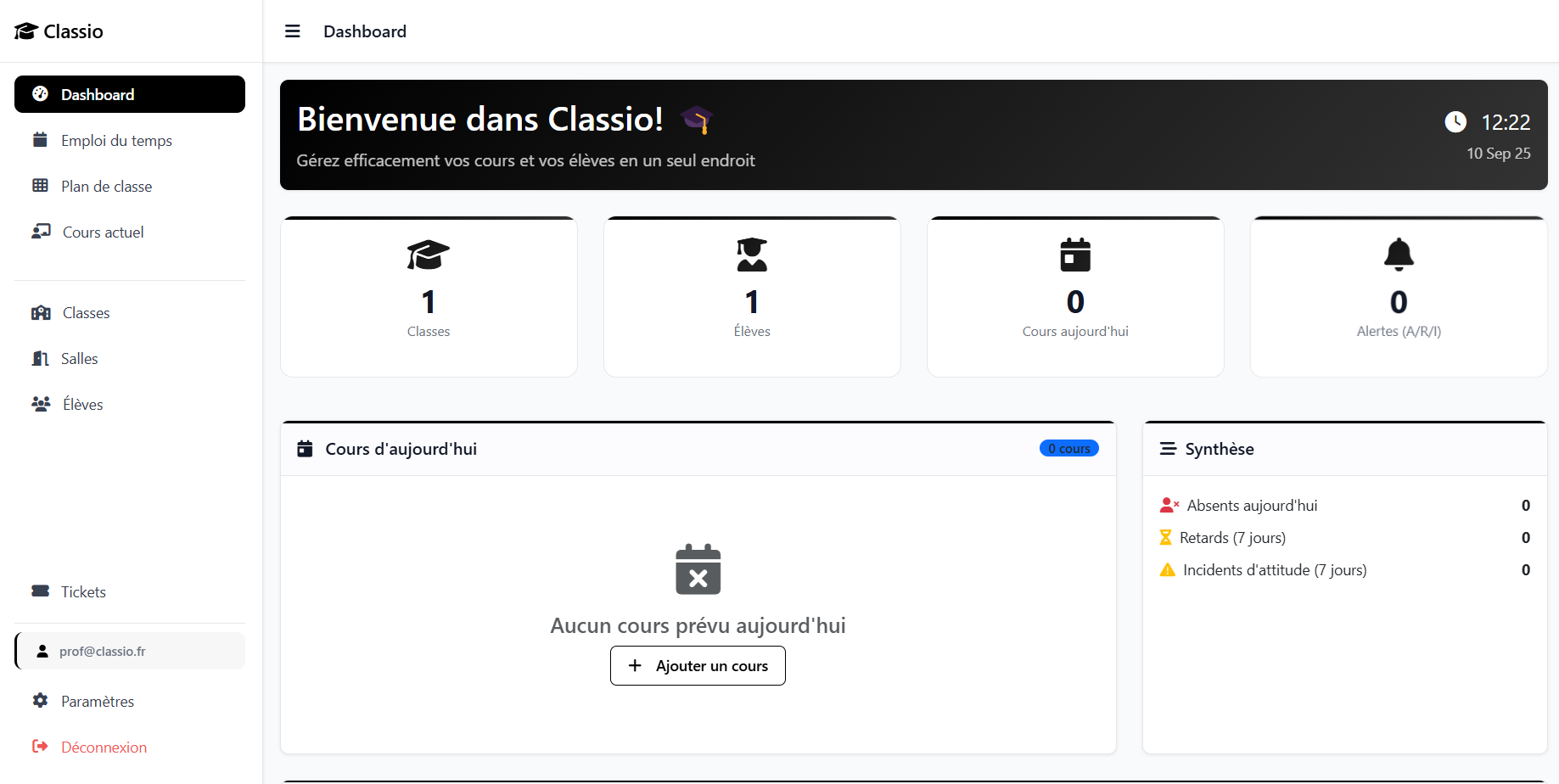This screenshot has height=784, width=1559.
Task: Click the blue 0 cours badge
Action: [1068, 449]
